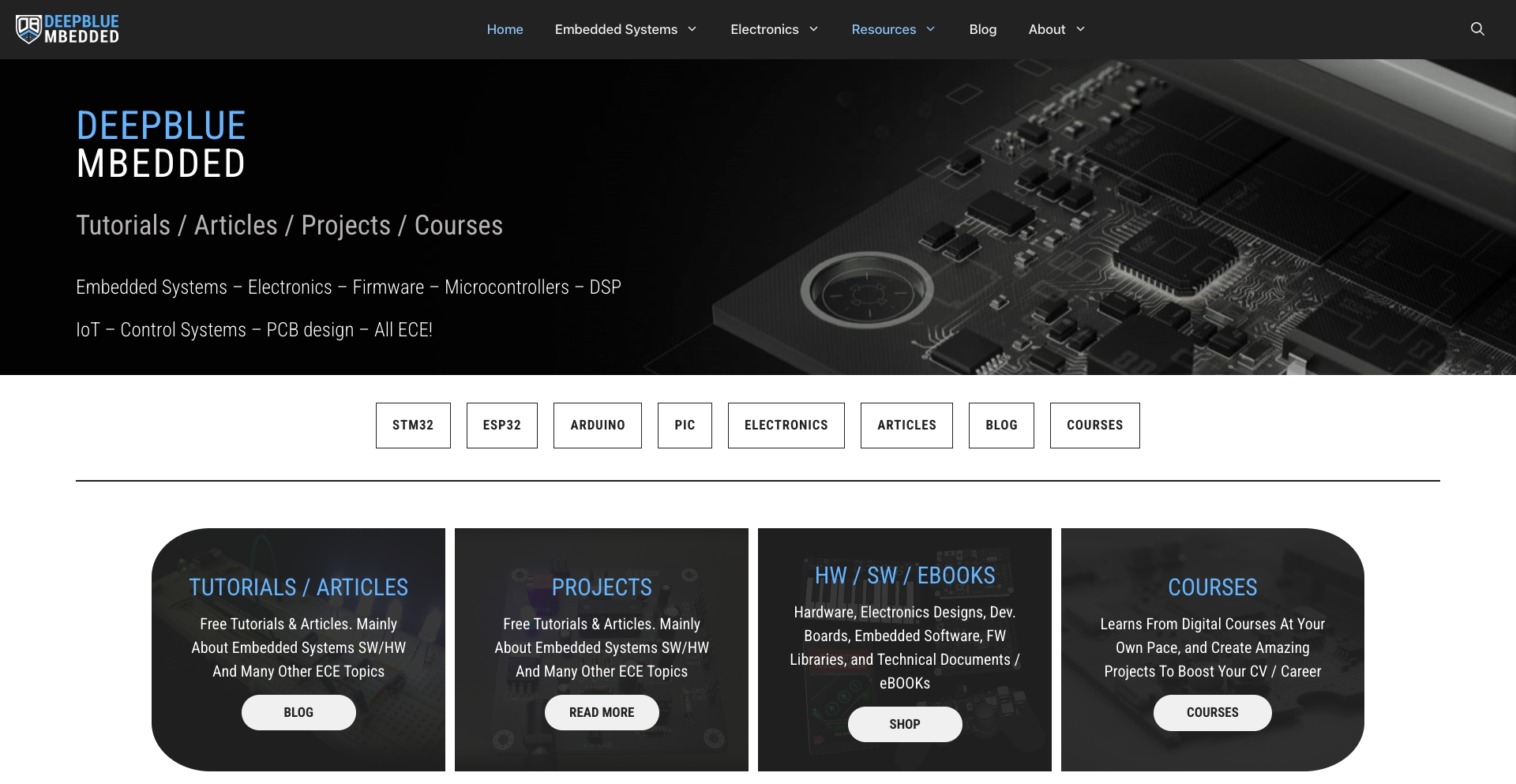Open the Blog menu item
Image resolution: width=1516 pixels, height=784 pixels.
click(982, 29)
